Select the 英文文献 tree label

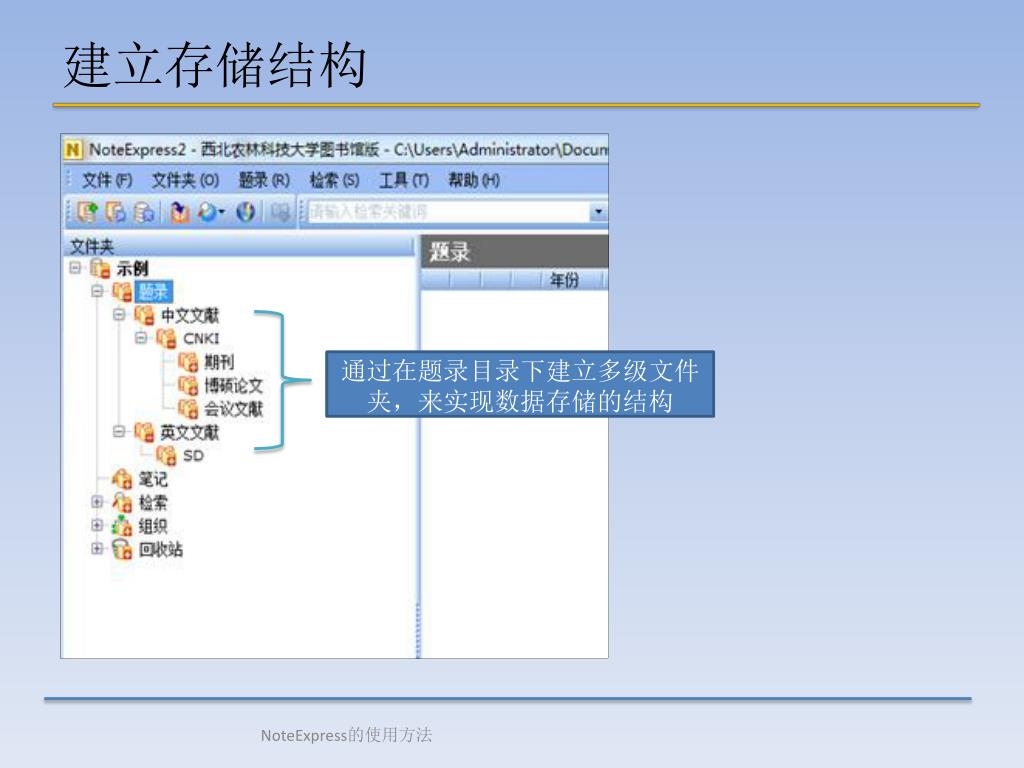(189, 432)
